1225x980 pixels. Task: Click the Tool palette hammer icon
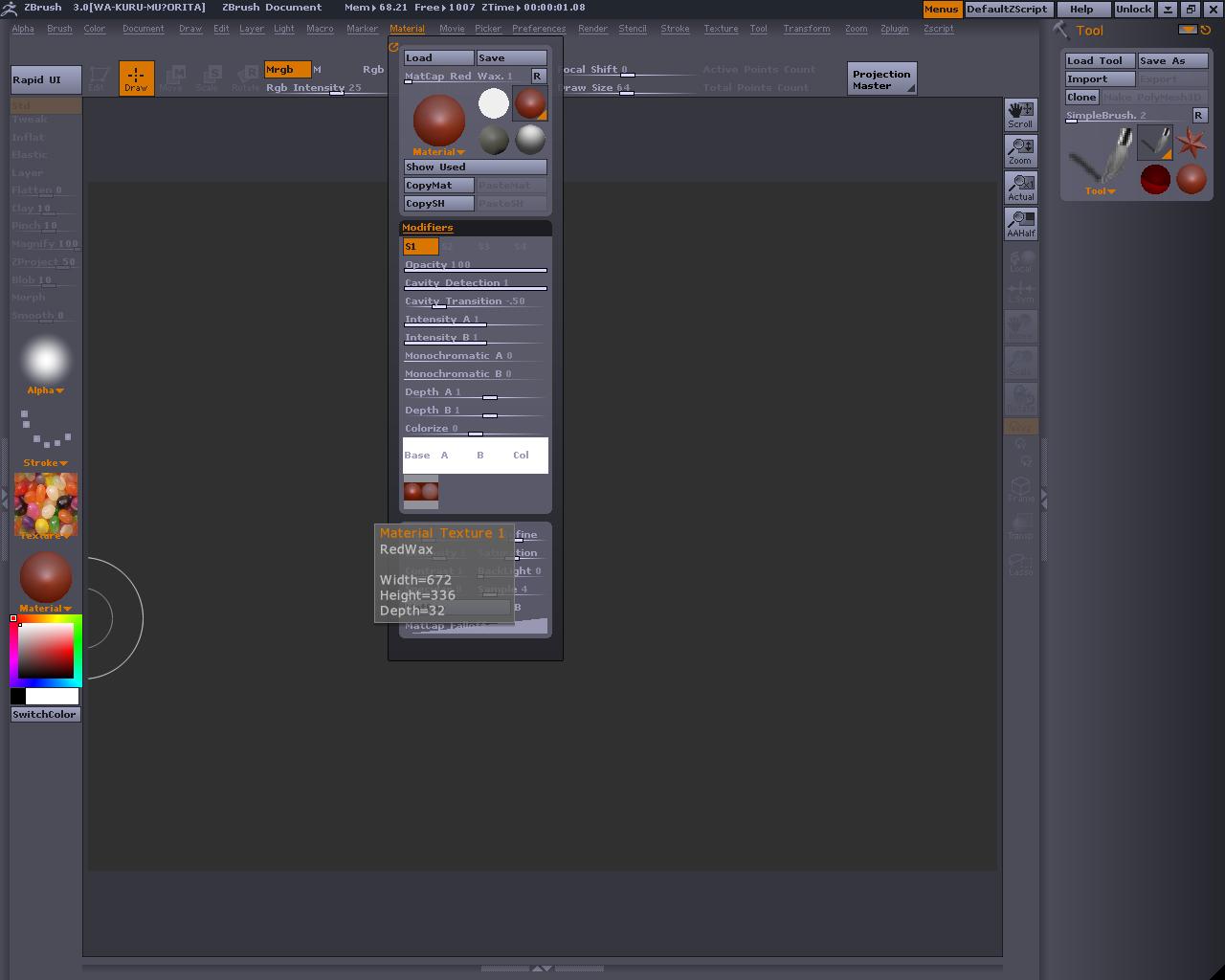(x=1060, y=30)
